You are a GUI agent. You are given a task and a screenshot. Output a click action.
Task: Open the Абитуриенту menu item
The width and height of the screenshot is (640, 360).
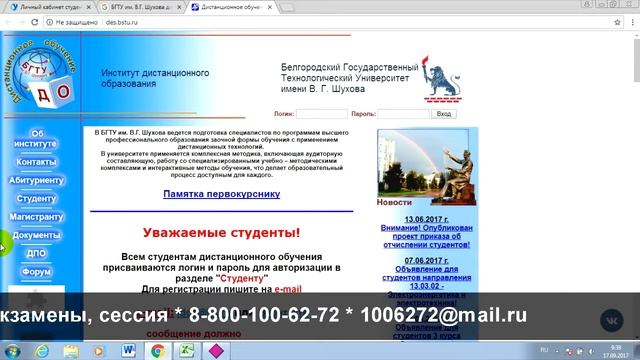(x=36, y=180)
